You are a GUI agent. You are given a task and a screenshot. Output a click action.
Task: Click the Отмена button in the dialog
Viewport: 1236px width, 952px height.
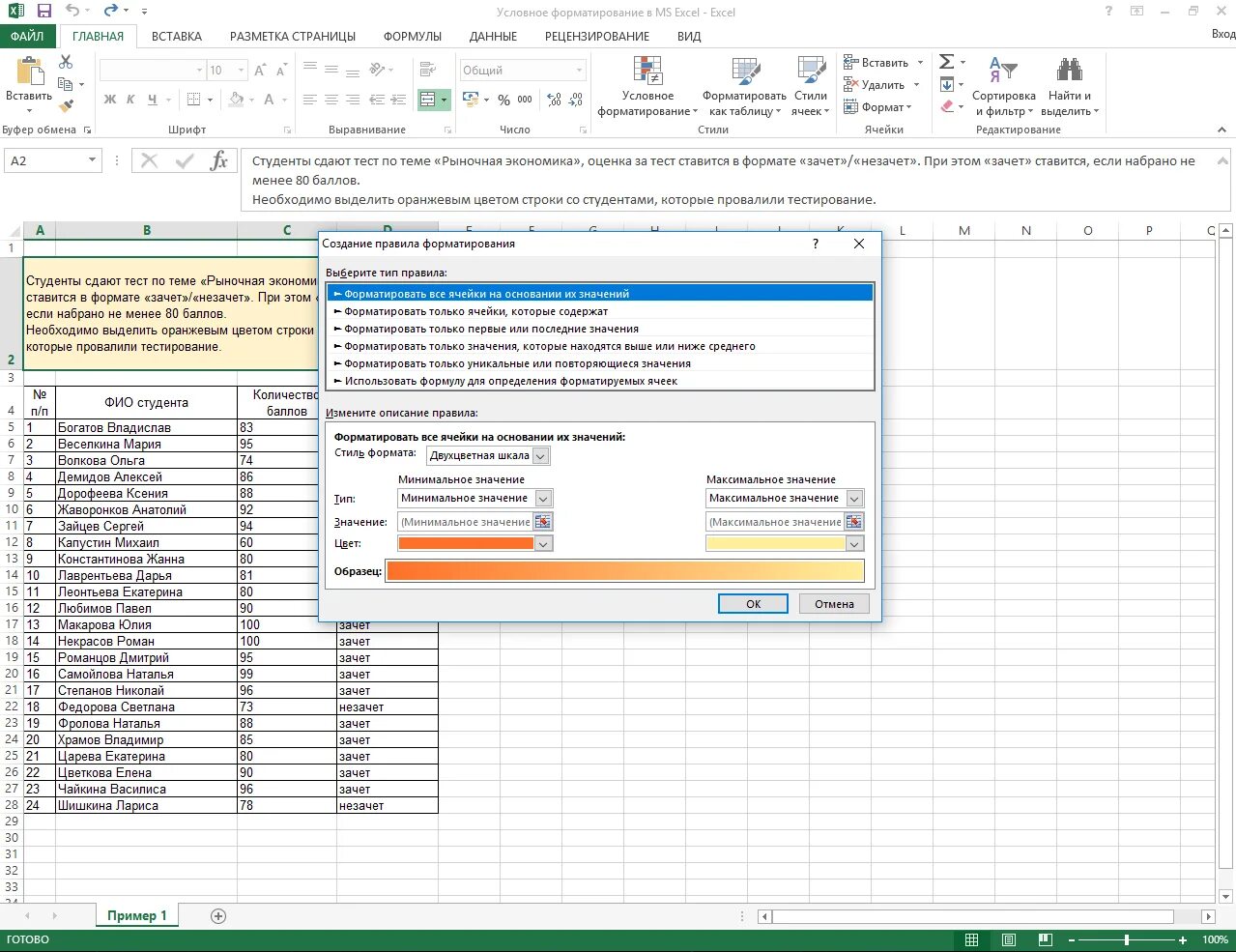coord(834,604)
